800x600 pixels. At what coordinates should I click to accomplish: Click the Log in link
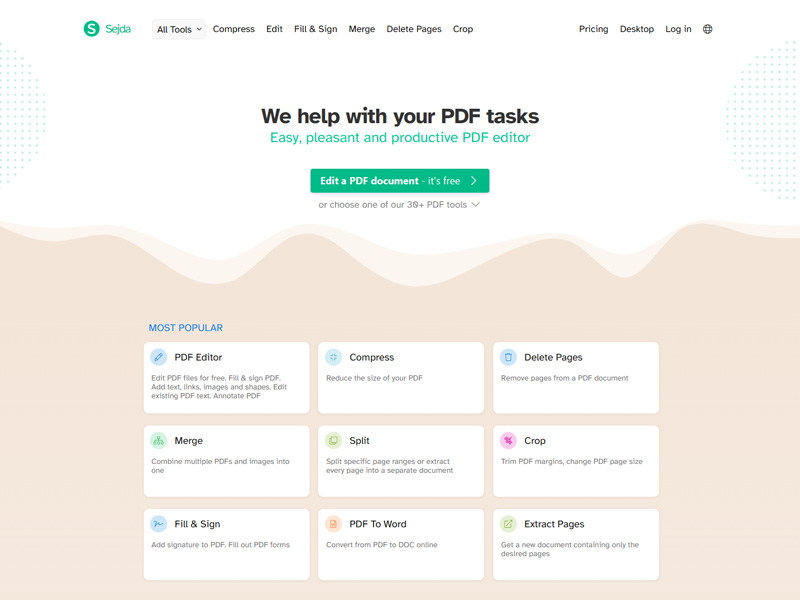[x=678, y=29]
